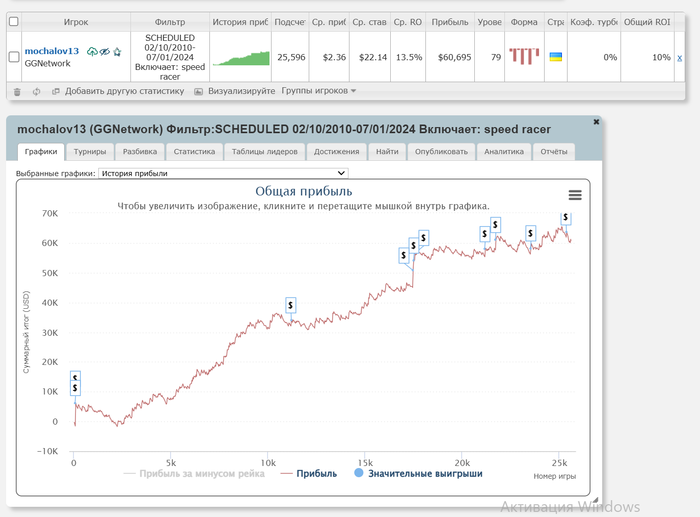Expand the Группы игроков dropdown
Image resolution: width=700 pixels, height=517 pixels.
pyautogui.click(x=318, y=91)
